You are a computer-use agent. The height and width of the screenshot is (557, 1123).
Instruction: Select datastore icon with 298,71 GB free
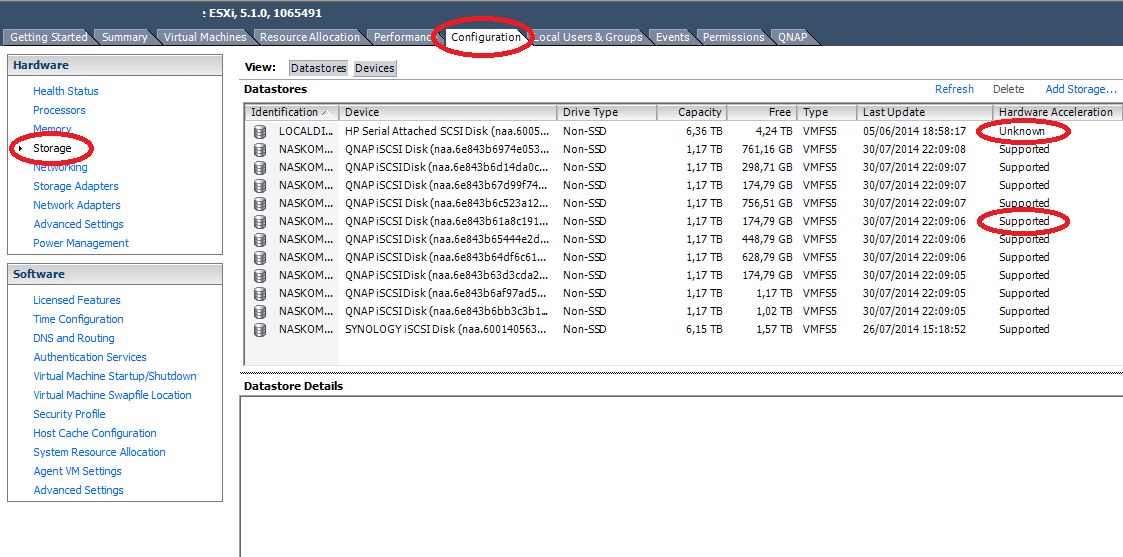(260, 167)
